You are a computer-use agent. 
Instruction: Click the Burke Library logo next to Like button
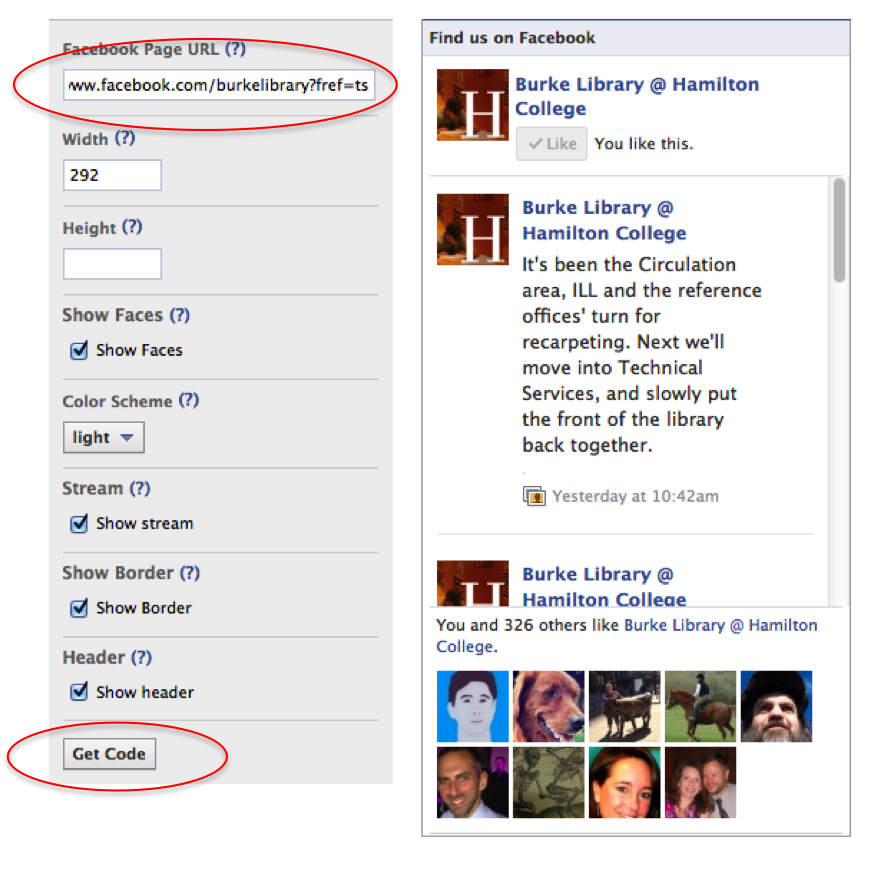(x=473, y=105)
